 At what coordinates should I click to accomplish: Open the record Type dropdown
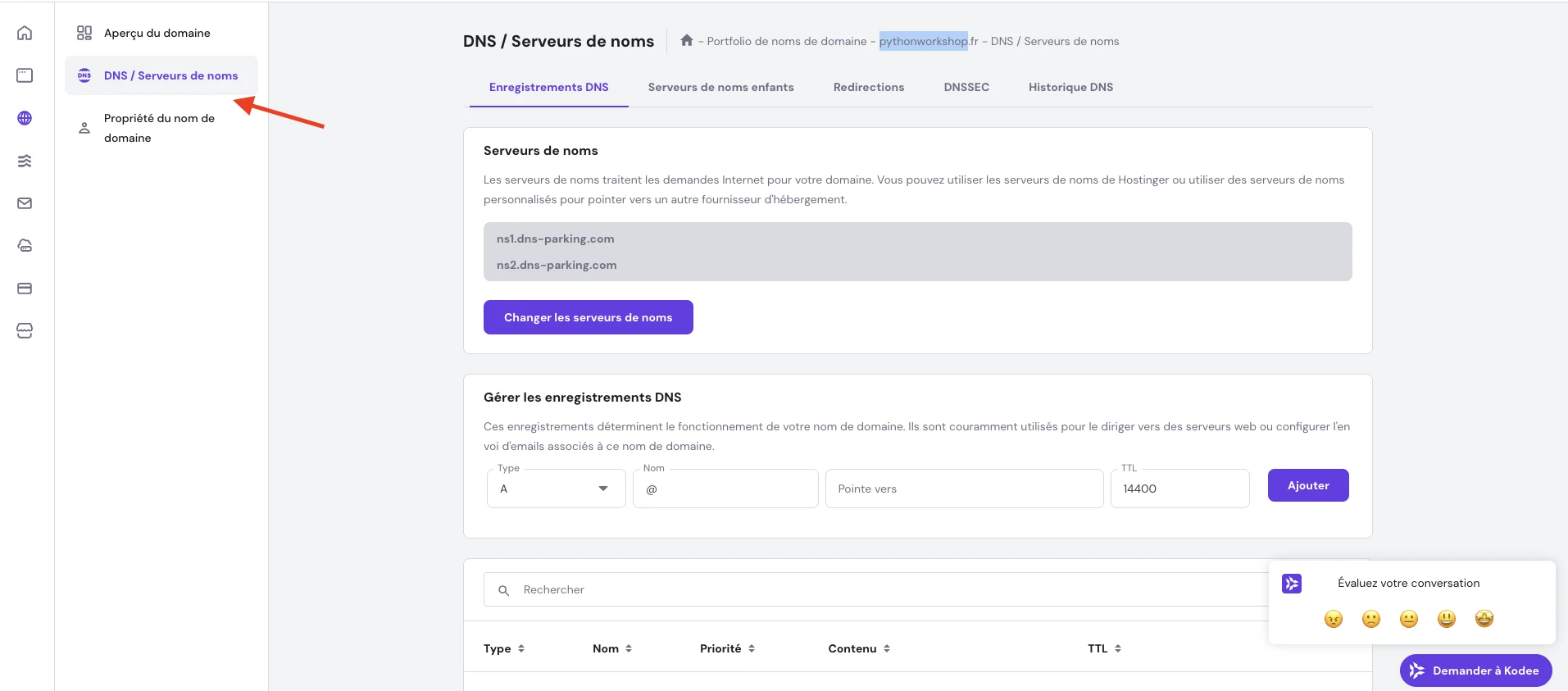point(556,489)
